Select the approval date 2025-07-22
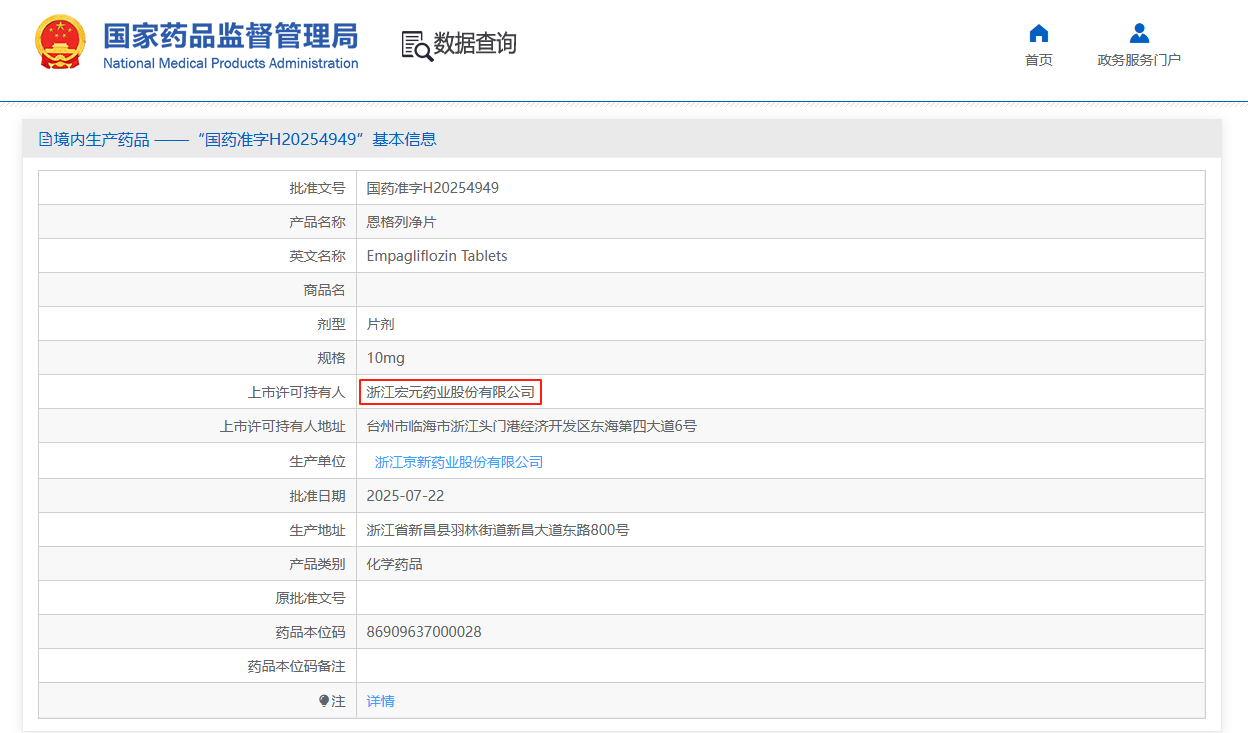Image resolution: width=1248 pixels, height=733 pixels. [x=406, y=496]
